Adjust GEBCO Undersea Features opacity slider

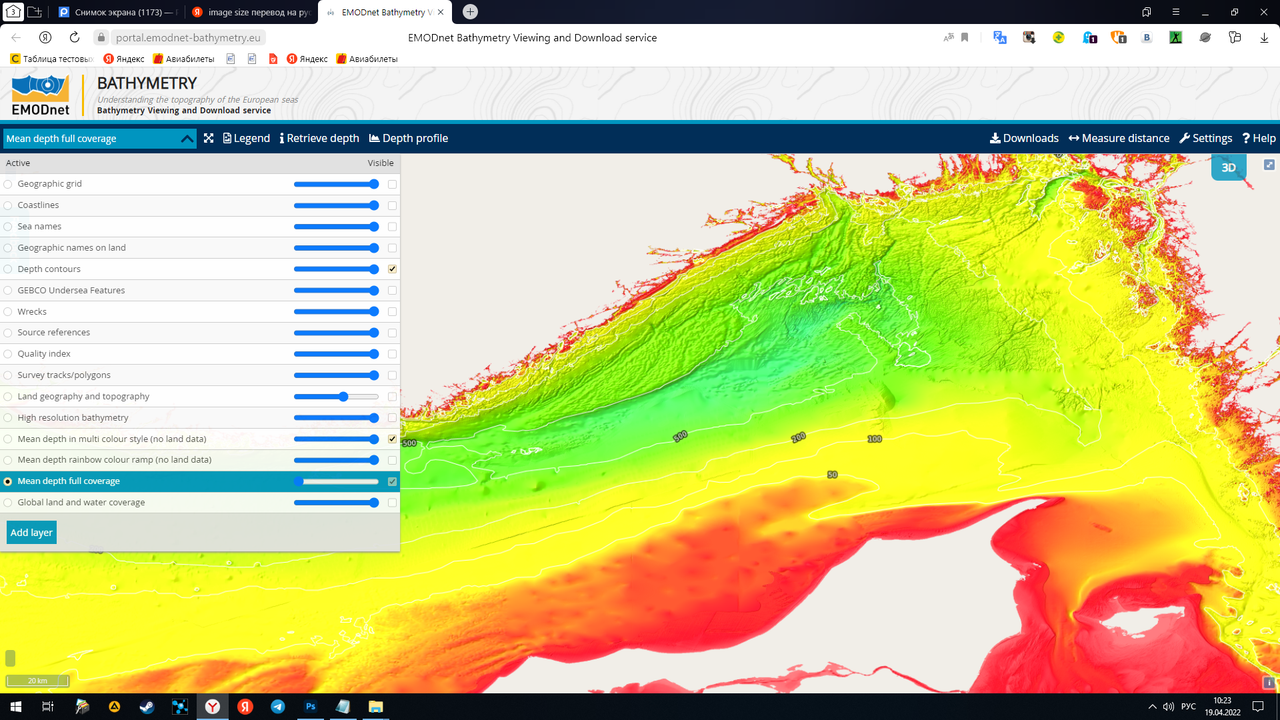[x=336, y=290]
